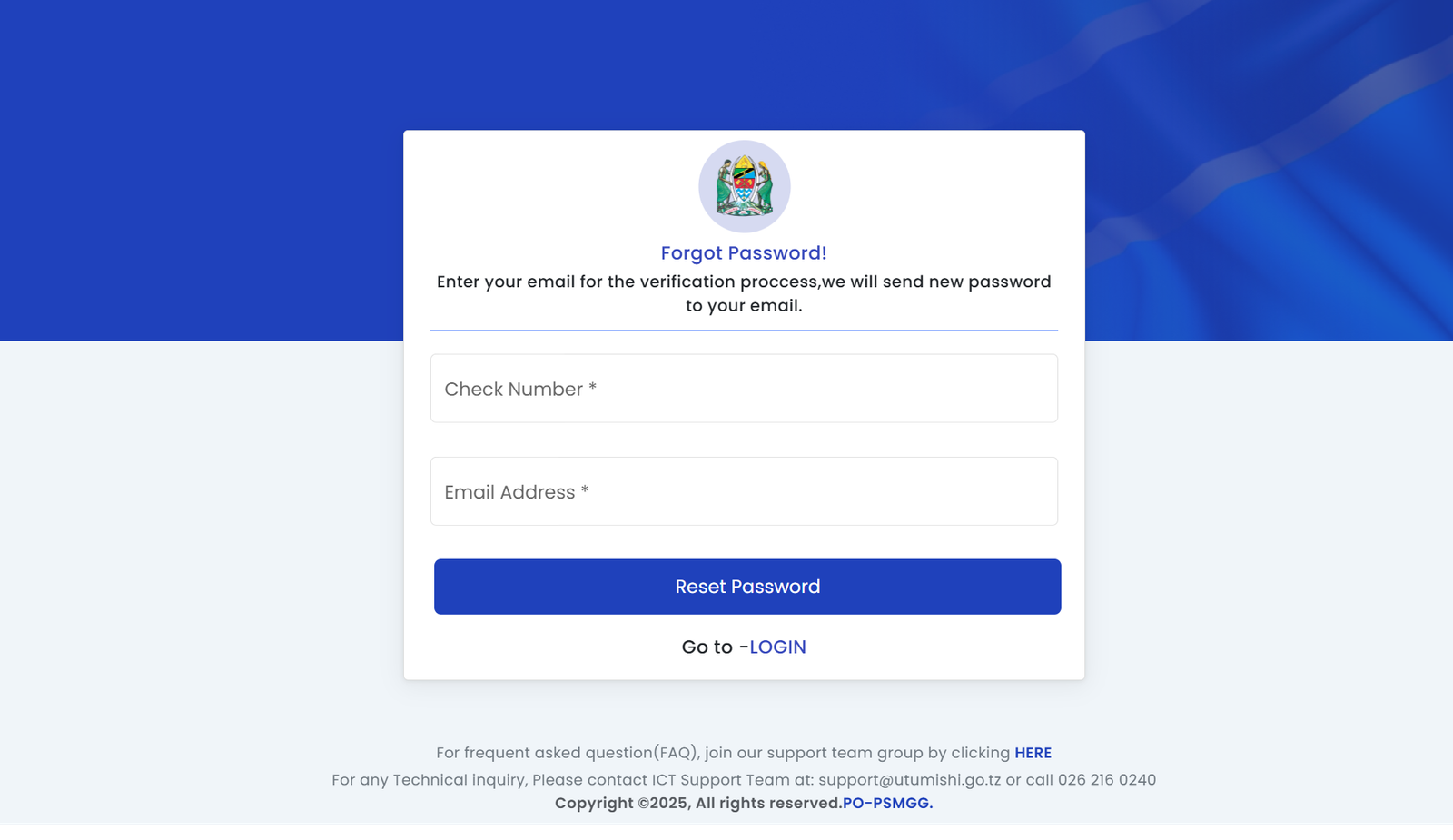Viewport: 1453px width, 840px height.
Task: Follow the PO-PSMGG footer link
Action: pyautogui.click(x=887, y=804)
